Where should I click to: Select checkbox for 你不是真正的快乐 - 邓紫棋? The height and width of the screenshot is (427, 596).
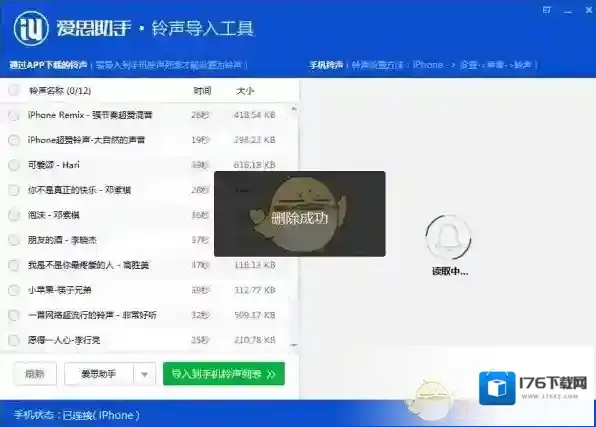pyautogui.click(x=14, y=190)
